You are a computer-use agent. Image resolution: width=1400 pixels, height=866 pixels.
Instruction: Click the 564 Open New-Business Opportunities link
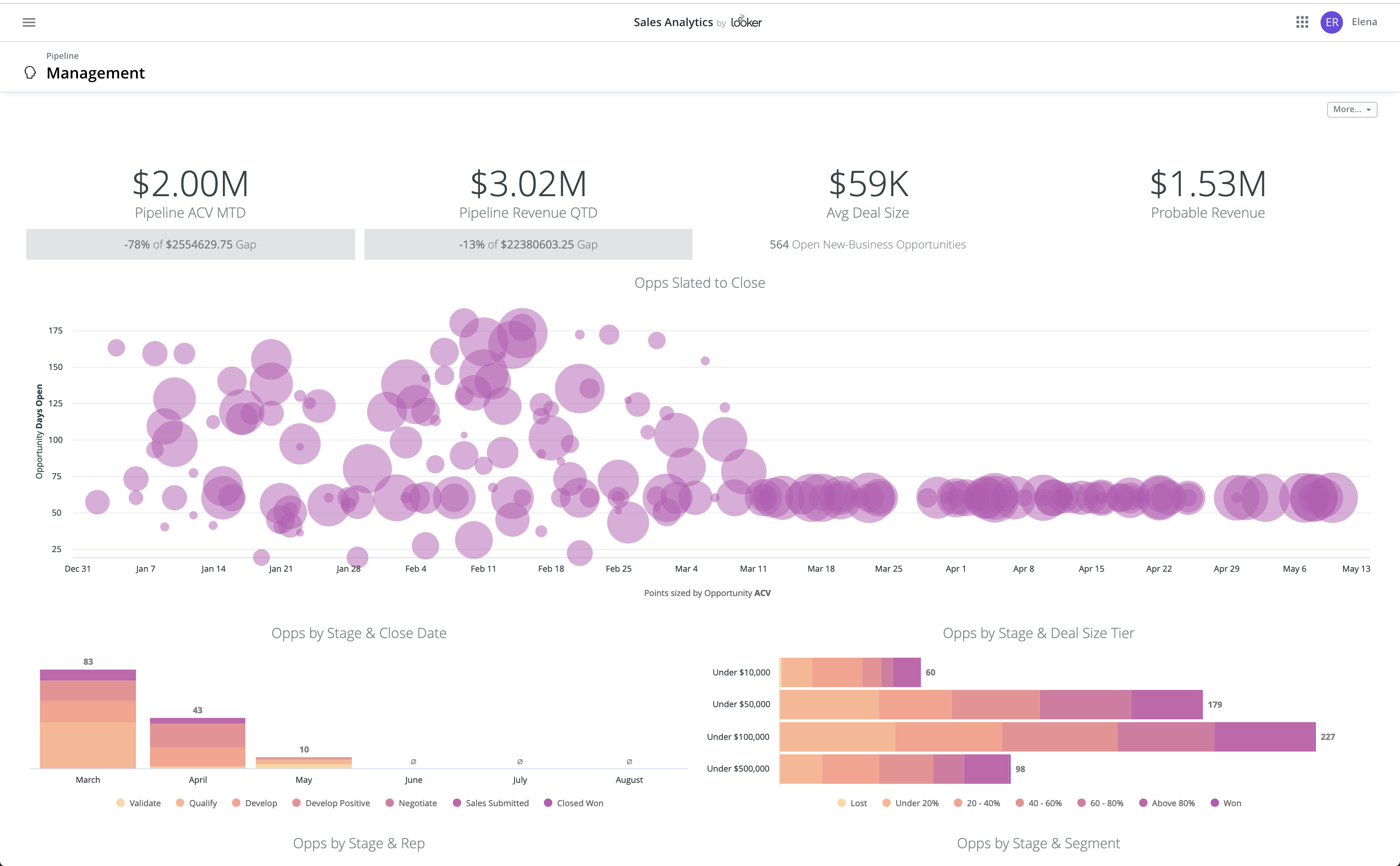click(x=867, y=245)
